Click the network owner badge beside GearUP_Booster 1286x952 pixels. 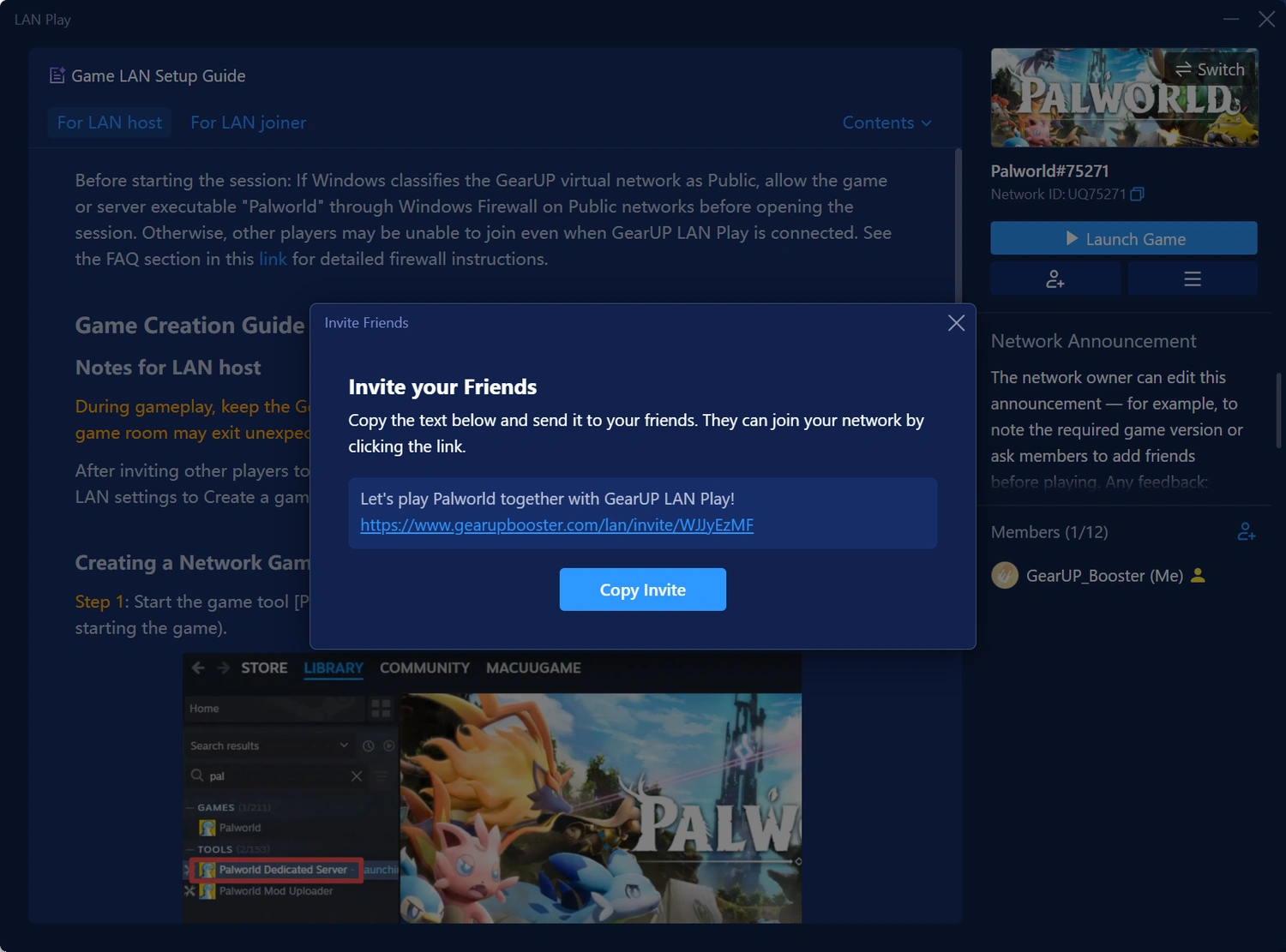point(1199,576)
